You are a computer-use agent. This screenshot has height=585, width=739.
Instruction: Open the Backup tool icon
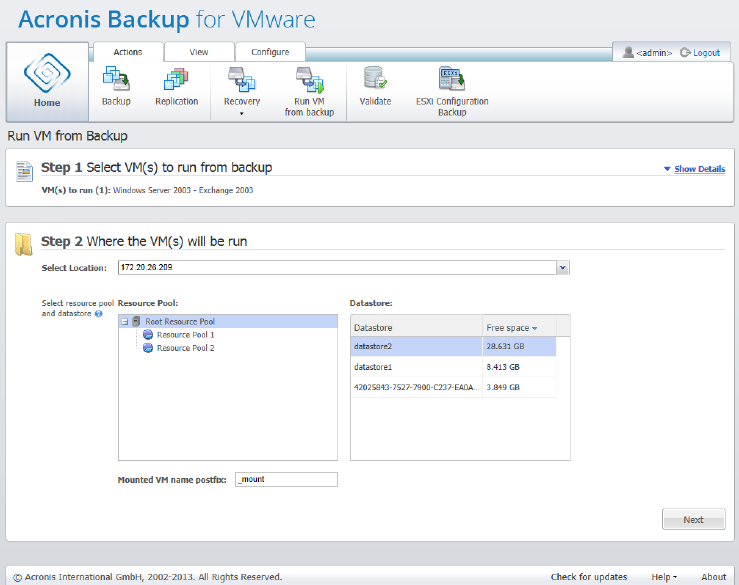[116, 79]
